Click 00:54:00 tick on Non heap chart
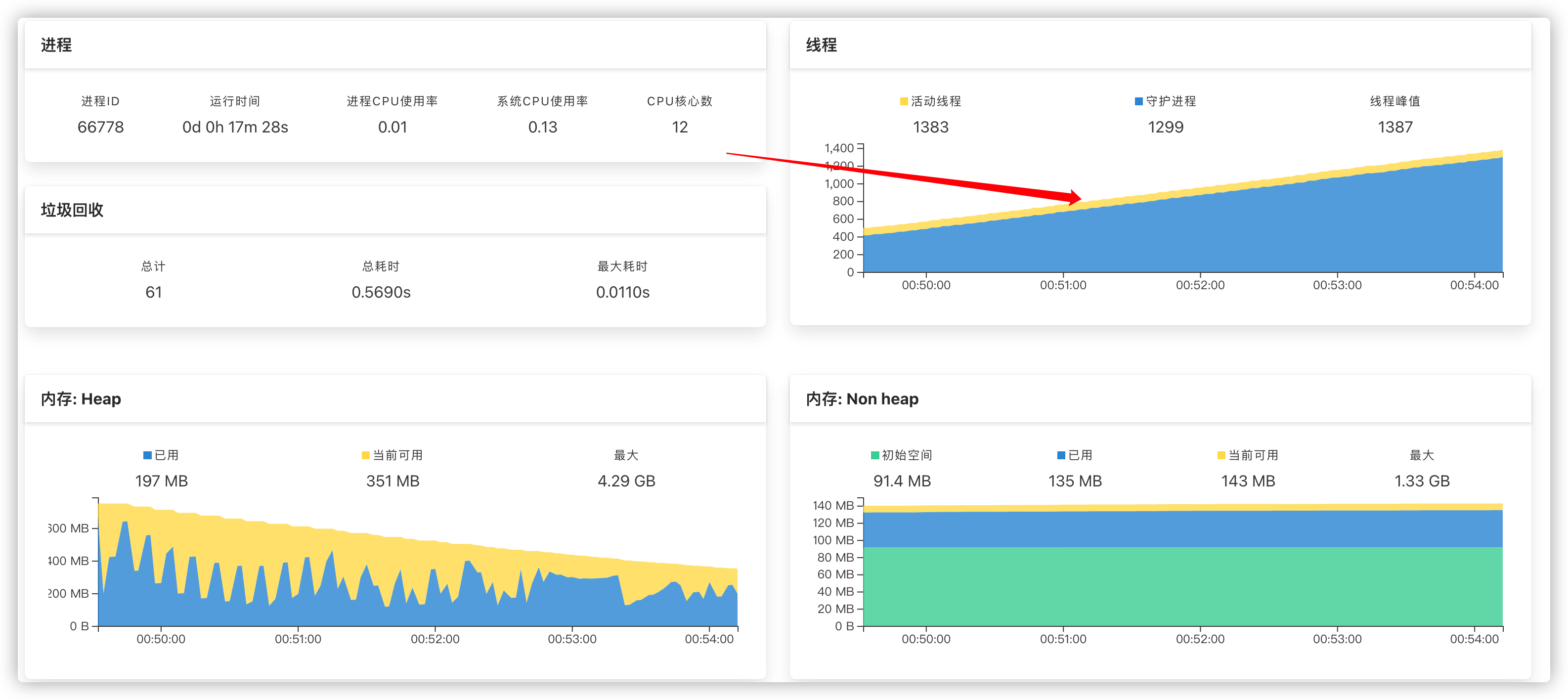The image size is (1568, 700). tap(1474, 639)
